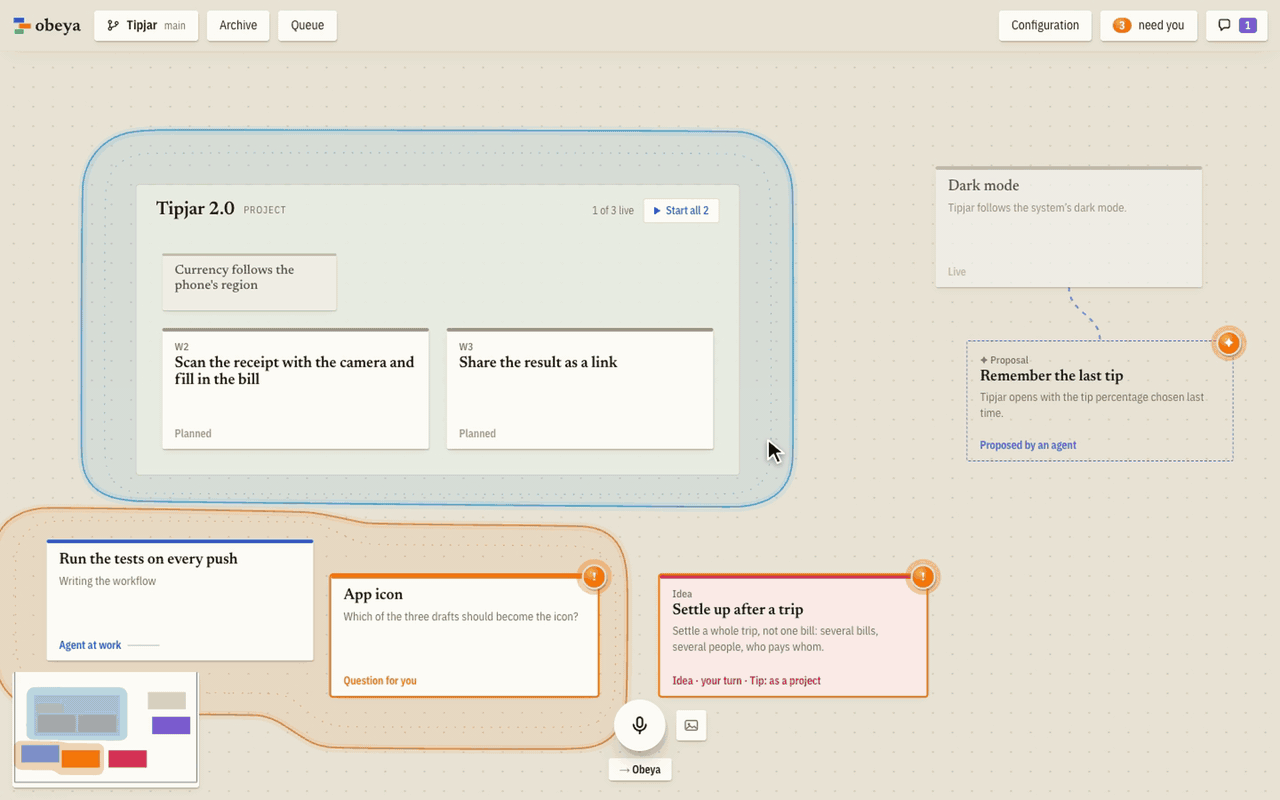Open the card Scan the receipt with the camera
This screenshot has width=1280, height=800.
tap(295, 388)
